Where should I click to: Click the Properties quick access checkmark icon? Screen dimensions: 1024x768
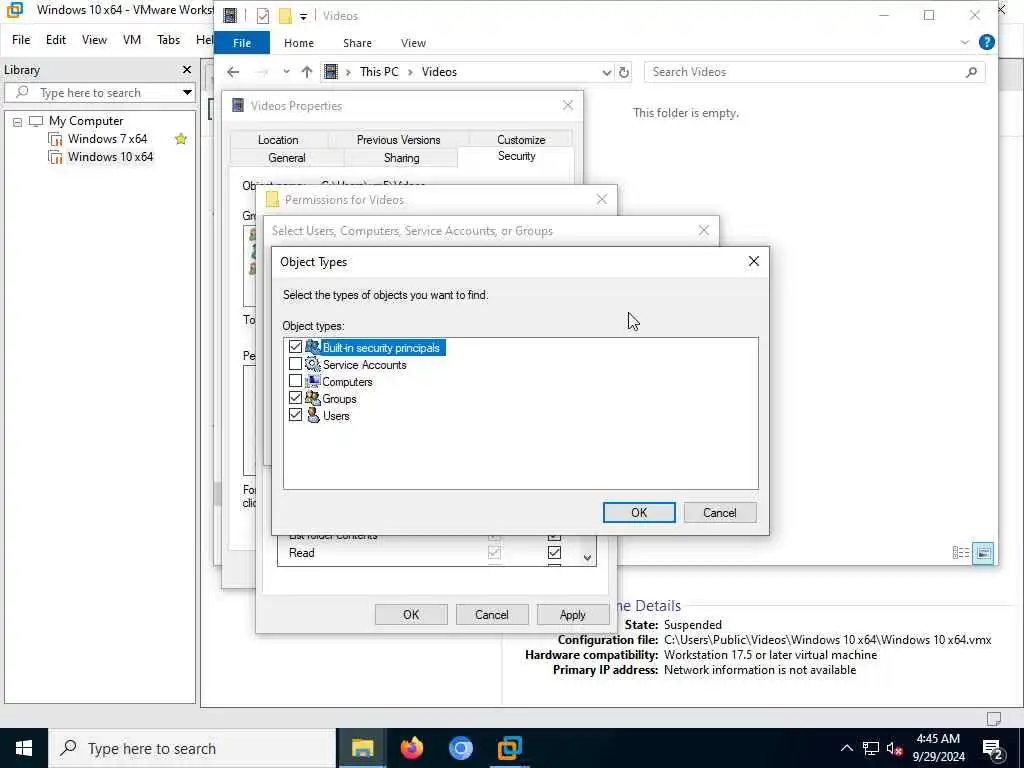pos(263,16)
